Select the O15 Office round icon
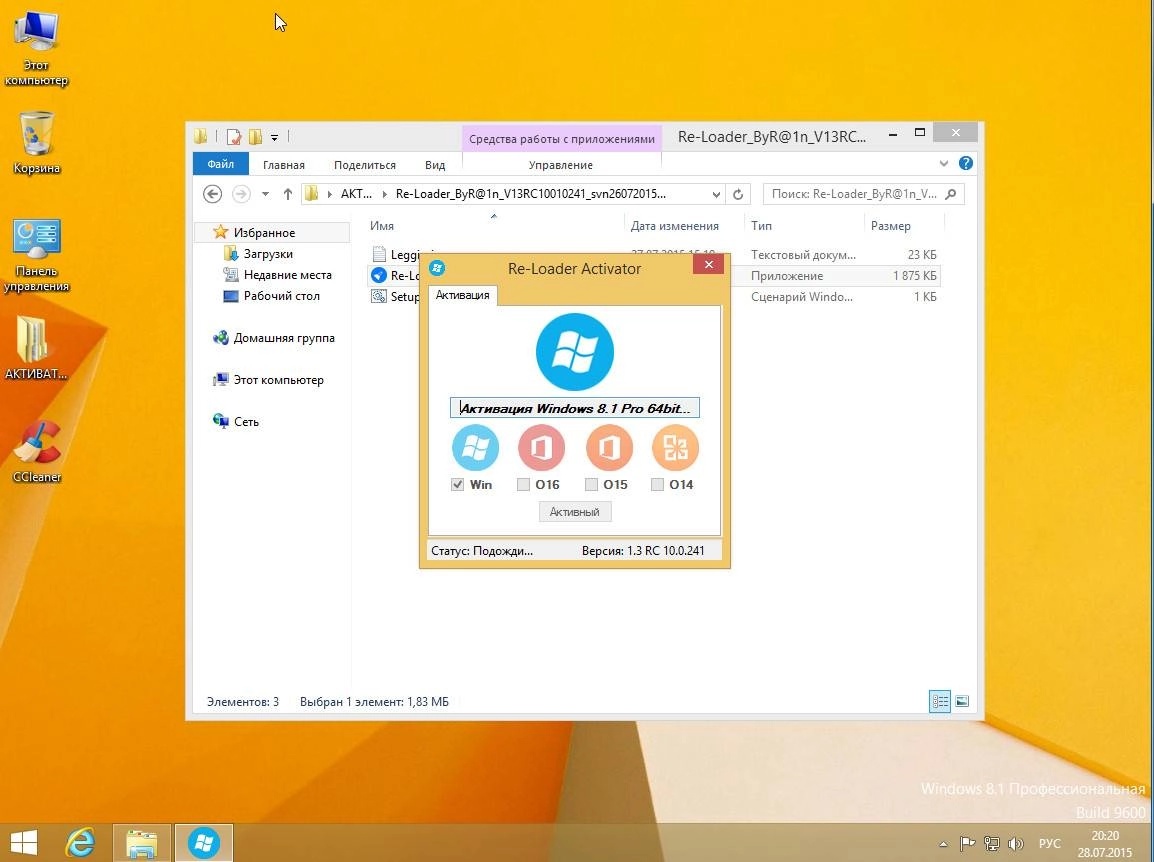Screen dimensions: 1154x862 tap(609, 448)
